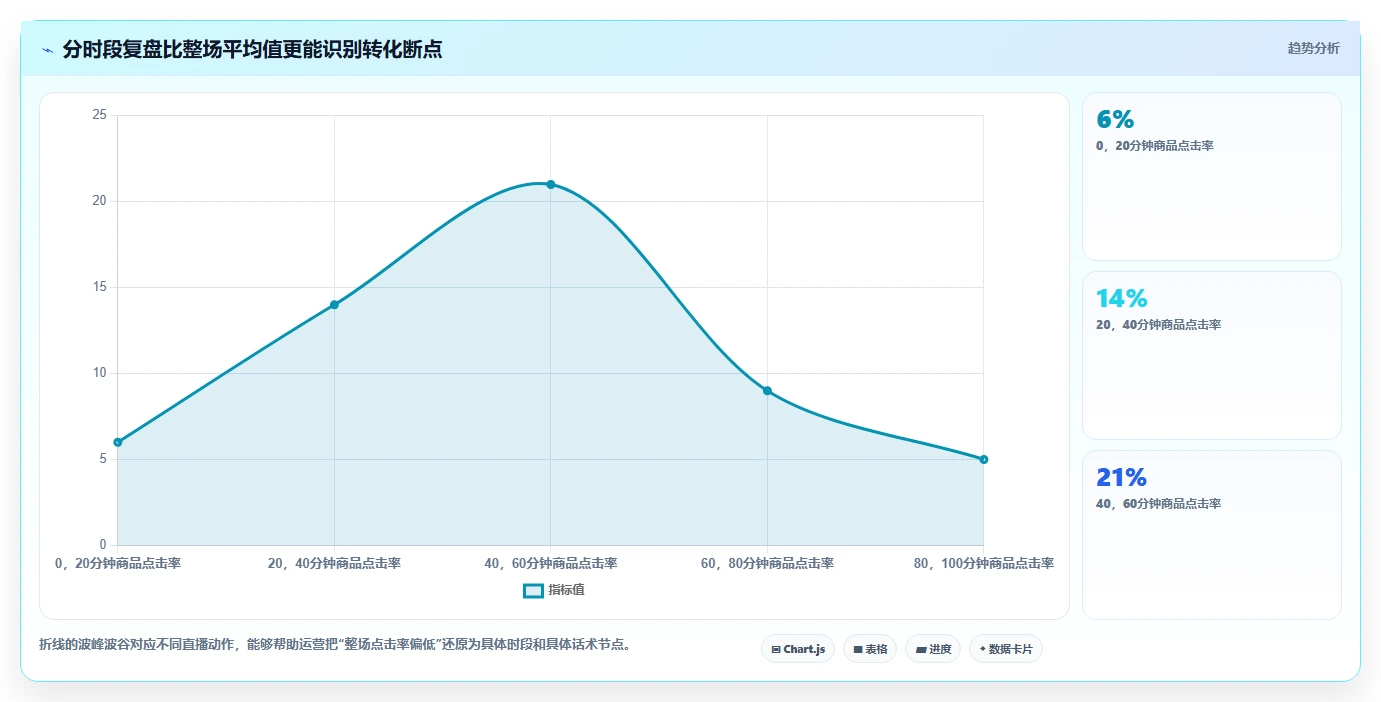This screenshot has height=702, width=1381.
Task: Click the title 分时段复盘比整场平均值更能识别转化断点
Action: point(252,50)
